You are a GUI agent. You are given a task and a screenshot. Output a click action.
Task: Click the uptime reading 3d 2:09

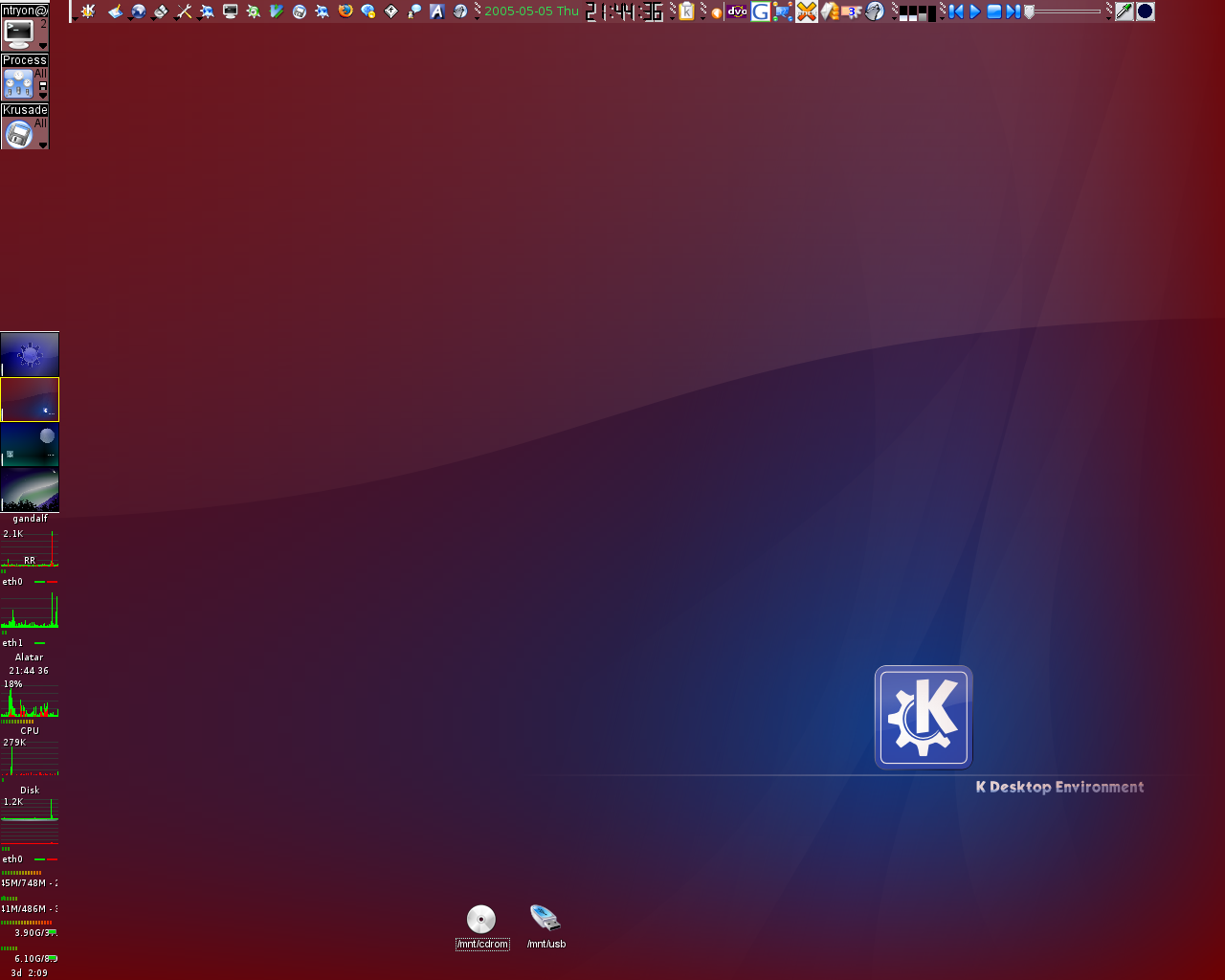(30, 973)
